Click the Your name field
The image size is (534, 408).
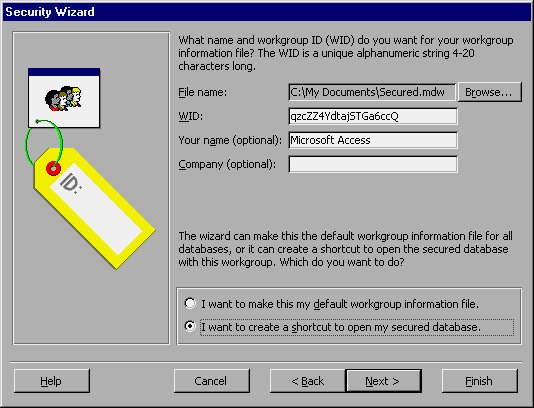pyautogui.click(x=373, y=140)
